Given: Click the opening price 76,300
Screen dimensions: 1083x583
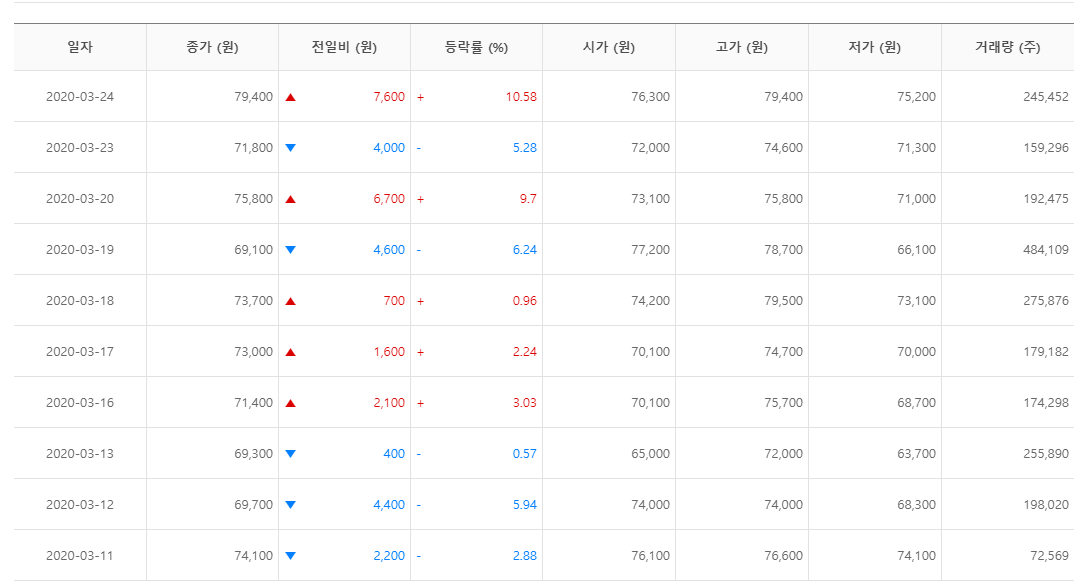Looking at the screenshot, I should click(651, 97).
